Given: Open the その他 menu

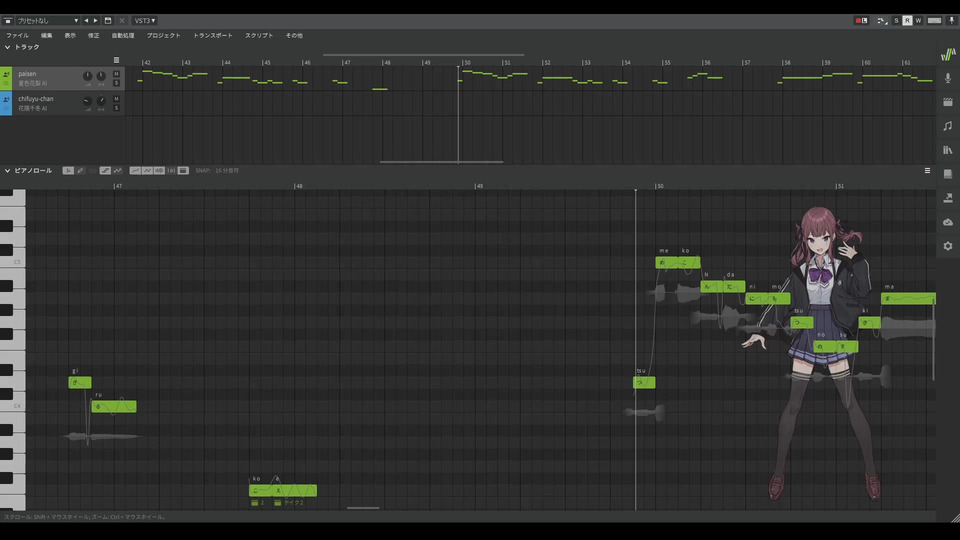Looking at the screenshot, I should pos(294,36).
